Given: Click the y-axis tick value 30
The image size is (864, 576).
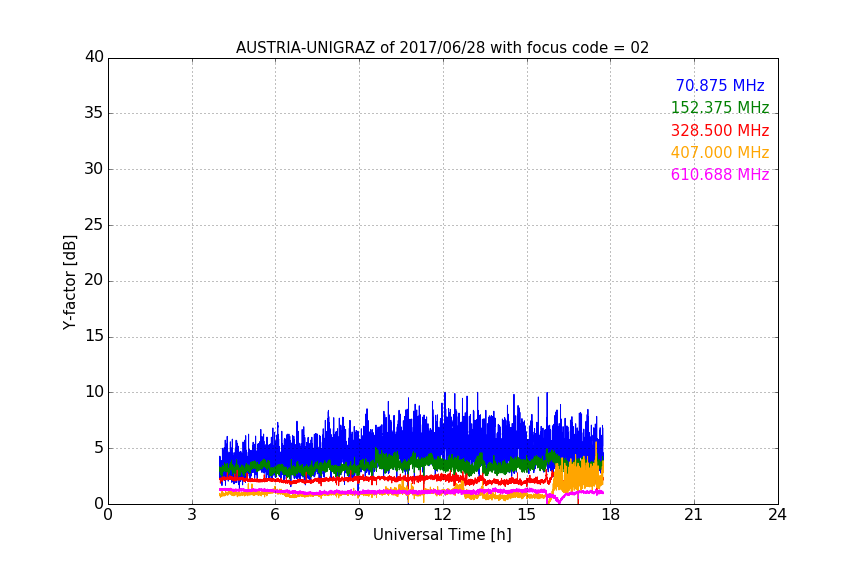Looking at the screenshot, I should pos(94,169).
